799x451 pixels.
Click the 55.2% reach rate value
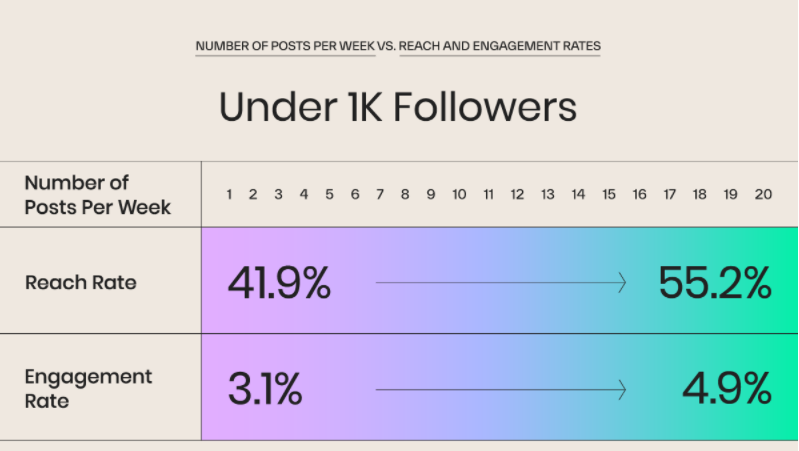point(714,284)
